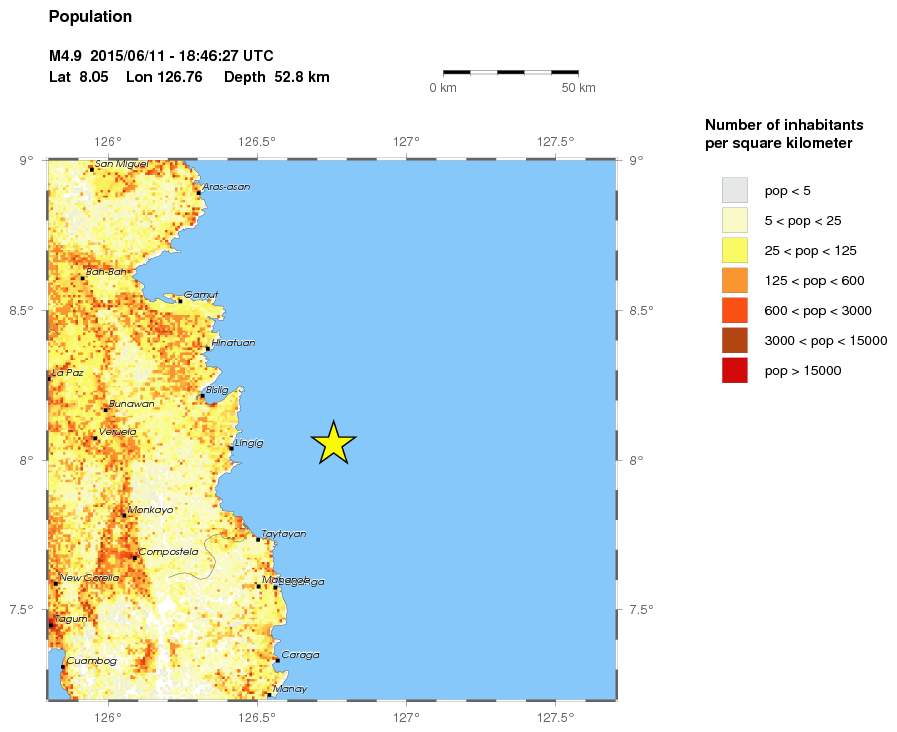
Task: Click the '3000 < pop < 15000' legend swatch
Action: click(x=735, y=340)
